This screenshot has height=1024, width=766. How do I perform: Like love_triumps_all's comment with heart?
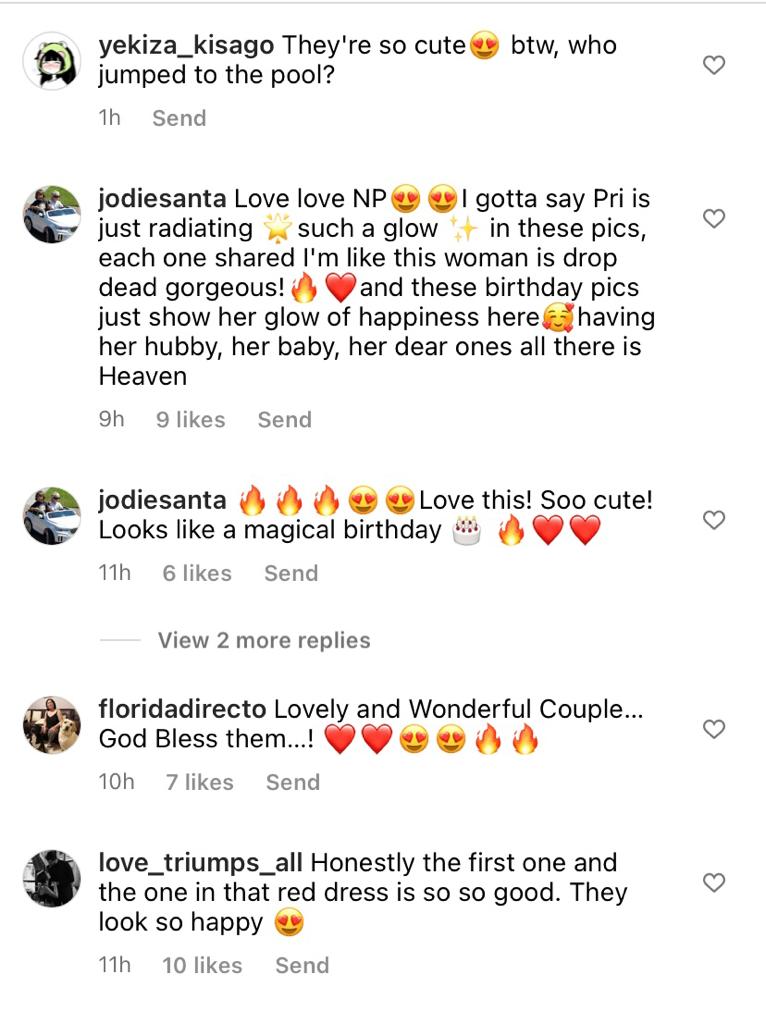713,883
